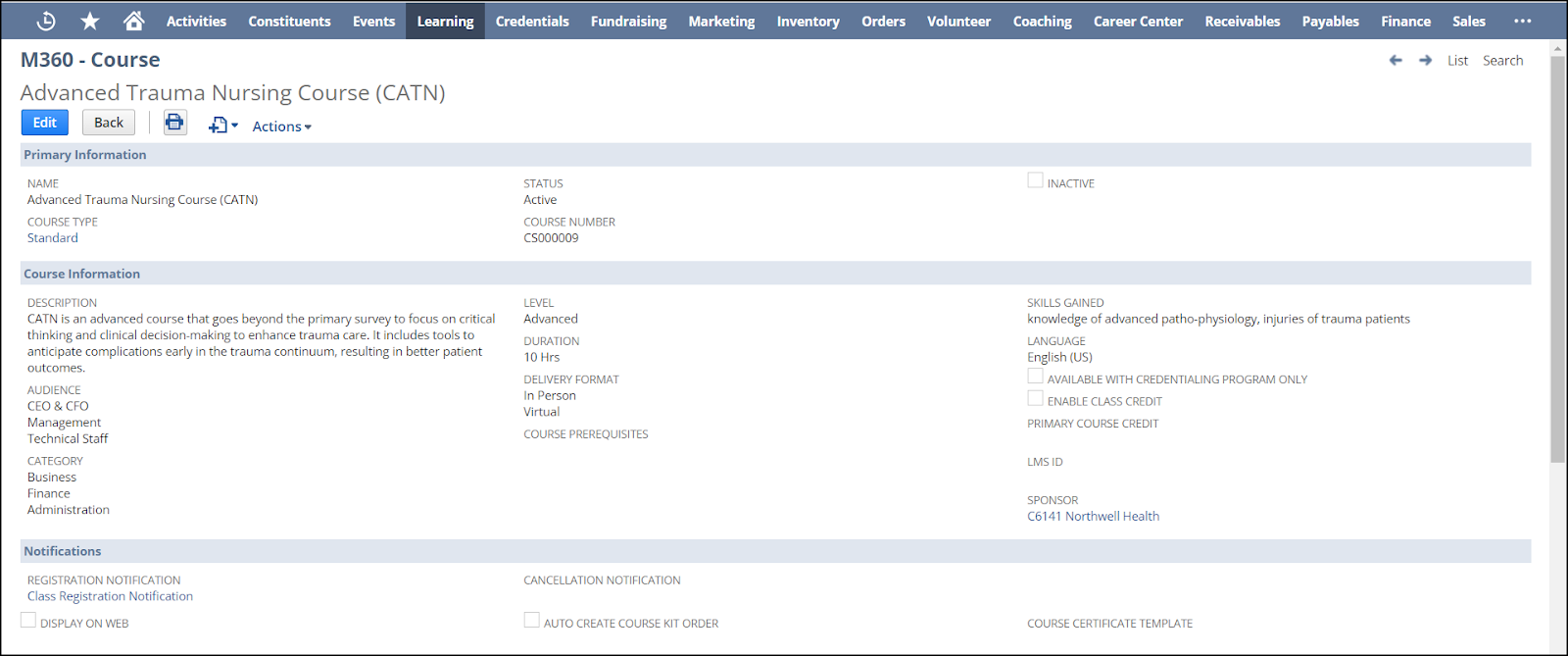Open the three-dot overflow menu in navigation bar
1568x656 pixels.
point(1522,21)
